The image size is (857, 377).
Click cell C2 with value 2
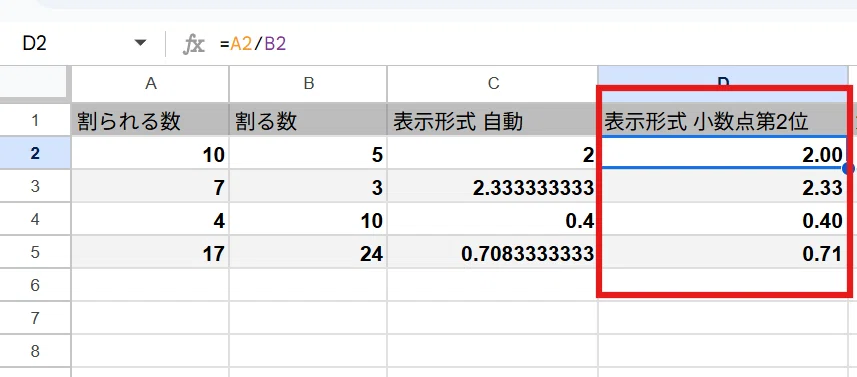click(493, 153)
